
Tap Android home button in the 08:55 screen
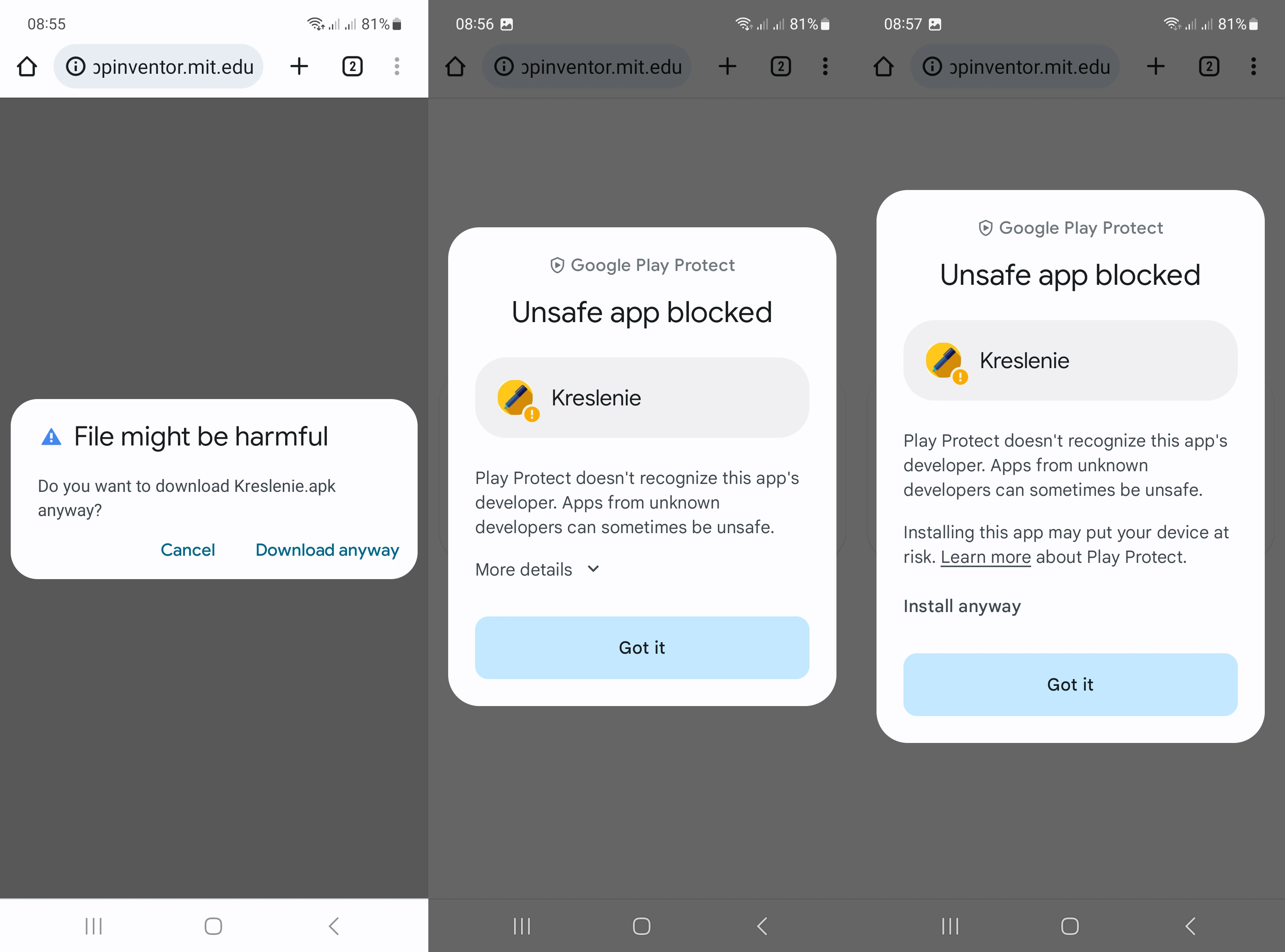pos(213,926)
